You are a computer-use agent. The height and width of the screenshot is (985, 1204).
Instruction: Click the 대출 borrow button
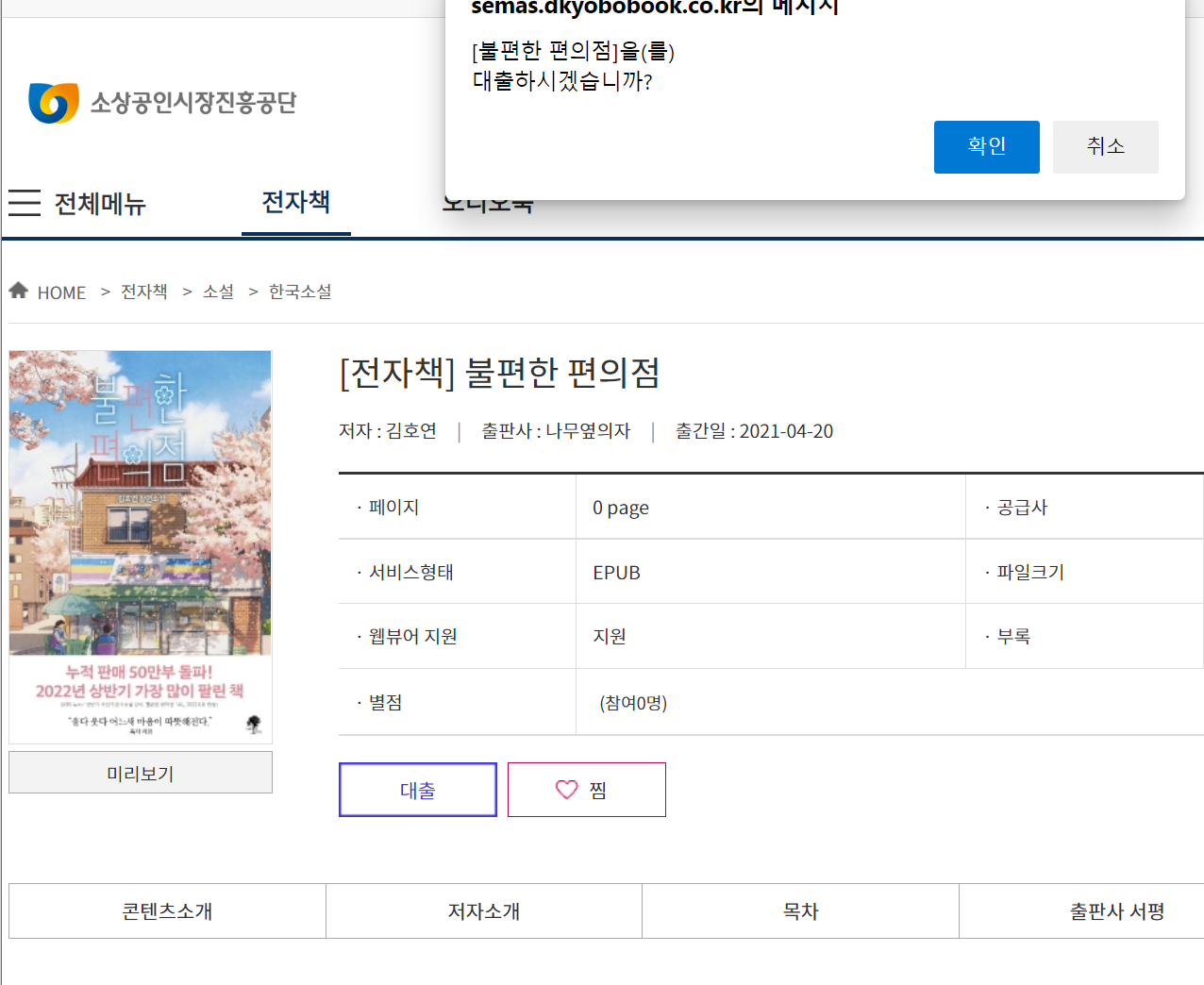[x=418, y=790]
